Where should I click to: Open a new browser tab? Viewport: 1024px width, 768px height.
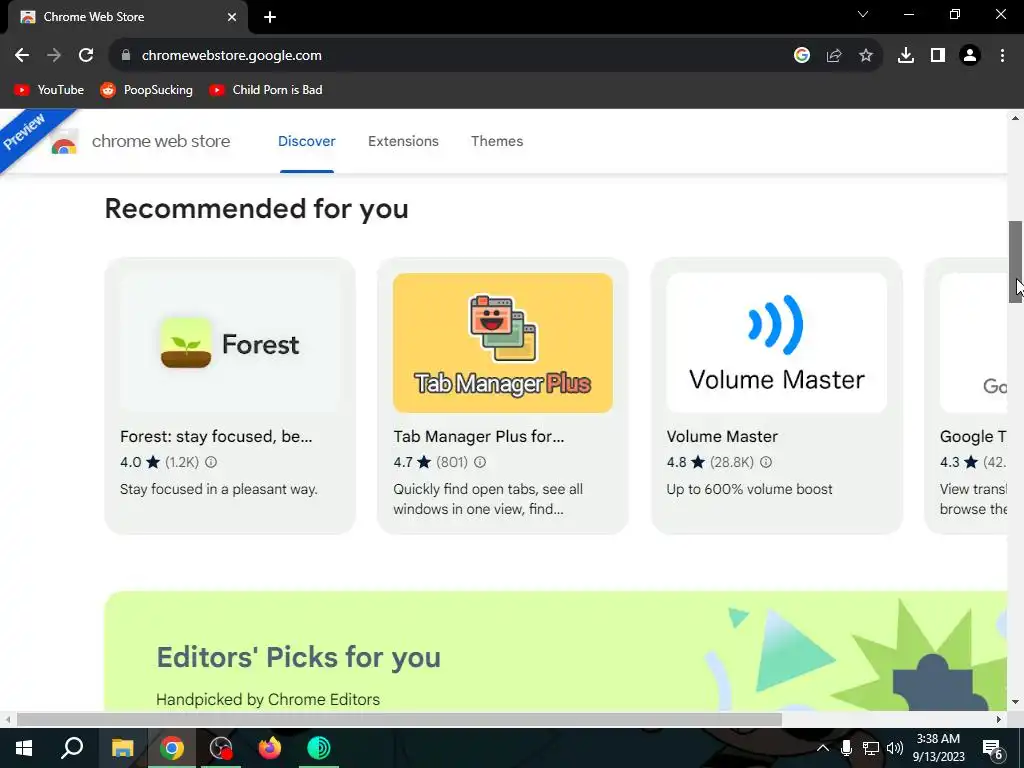(x=270, y=17)
